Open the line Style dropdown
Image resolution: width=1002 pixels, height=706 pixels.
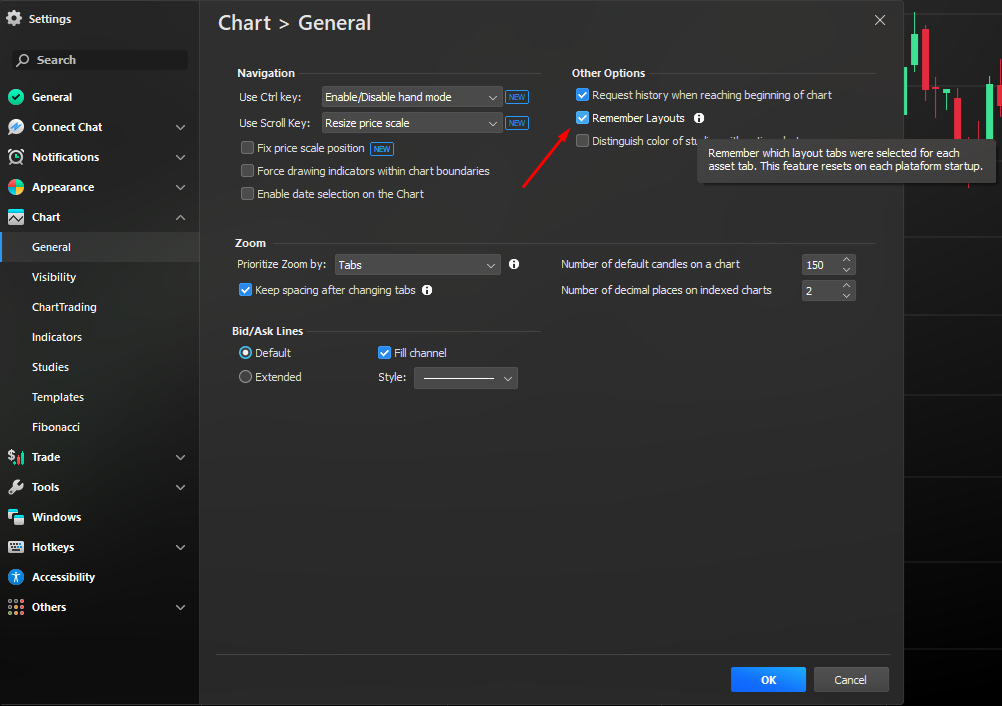coord(465,378)
